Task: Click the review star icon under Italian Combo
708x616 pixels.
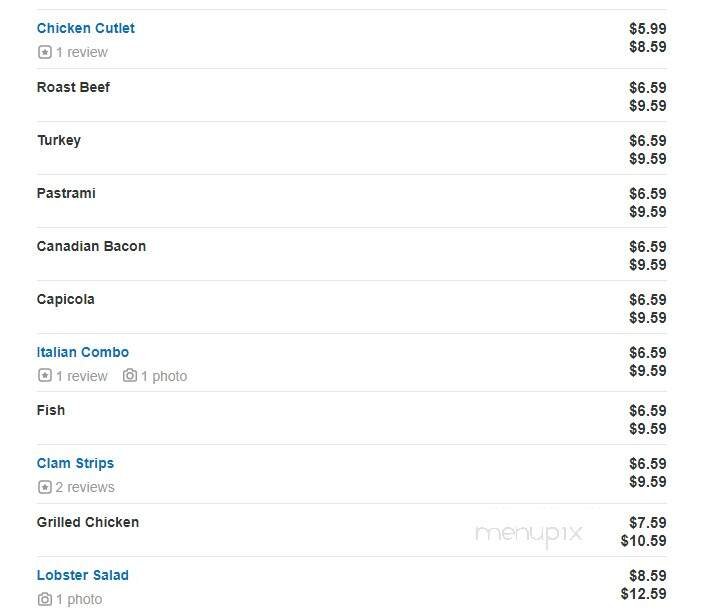Action: 44,376
